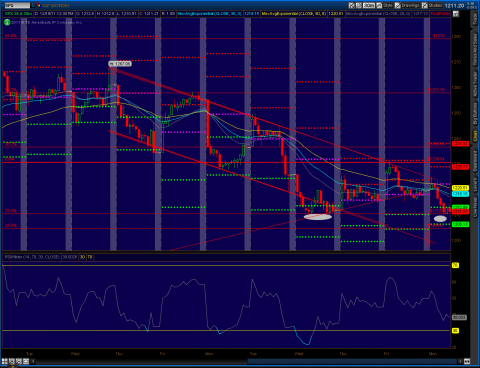Click the horizontal time scrollbar thumb
This screenshot has height=368, width=480.
(352, 361)
